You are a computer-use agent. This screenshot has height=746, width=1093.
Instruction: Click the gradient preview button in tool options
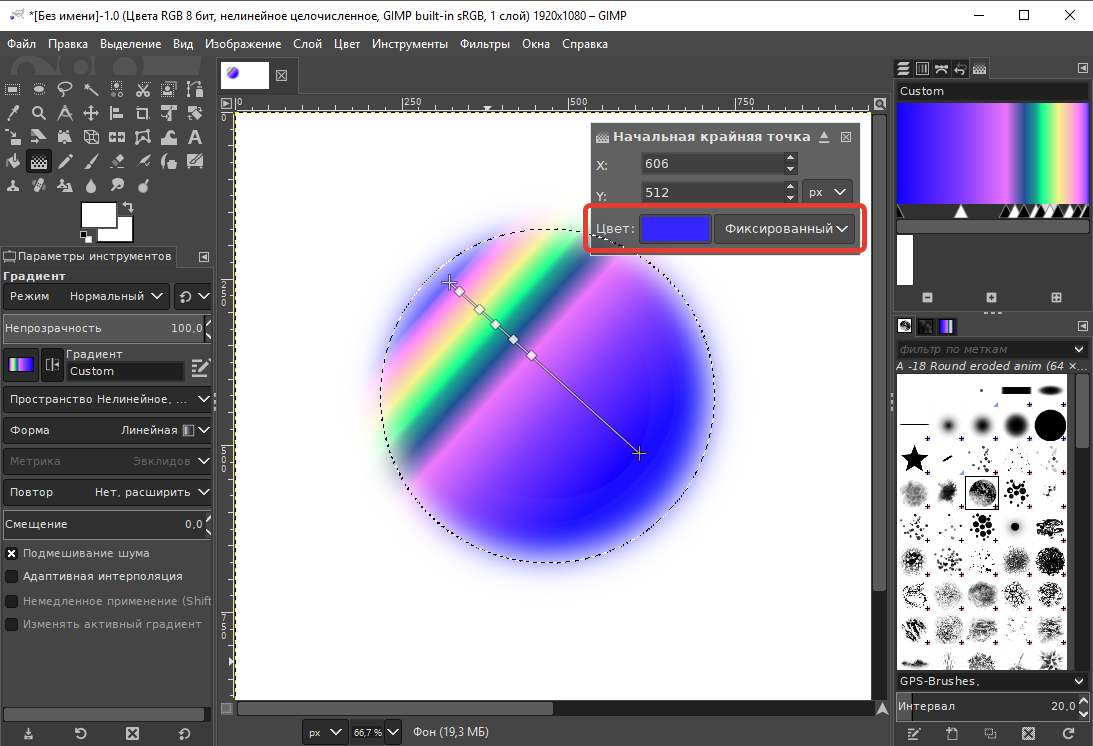[x=20, y=365]
